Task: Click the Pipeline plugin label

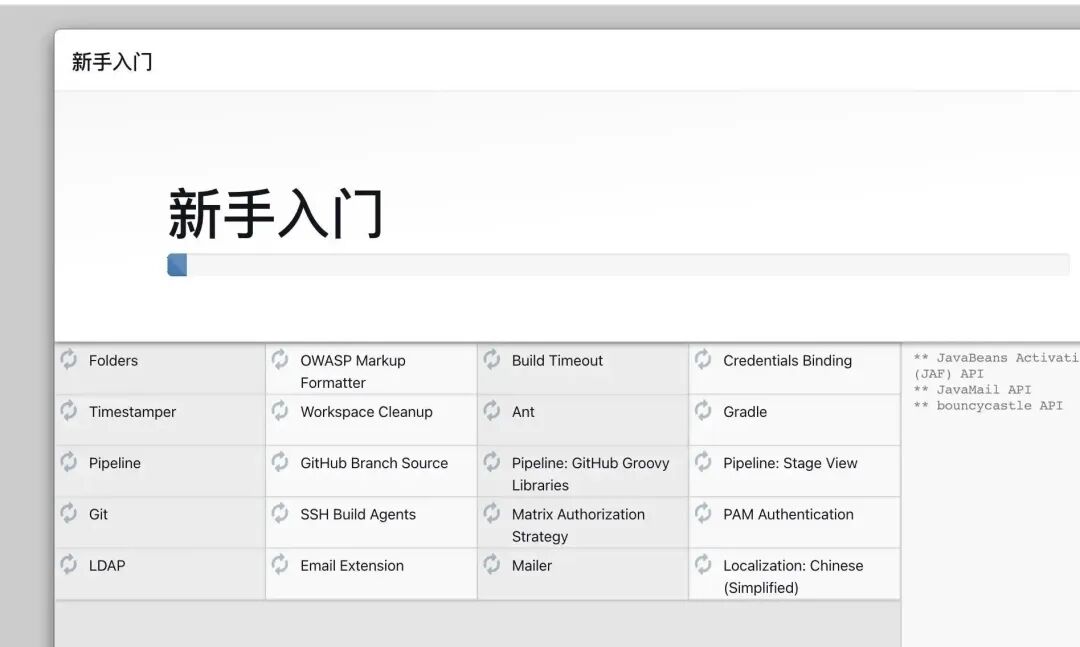Action: [114, 463]
